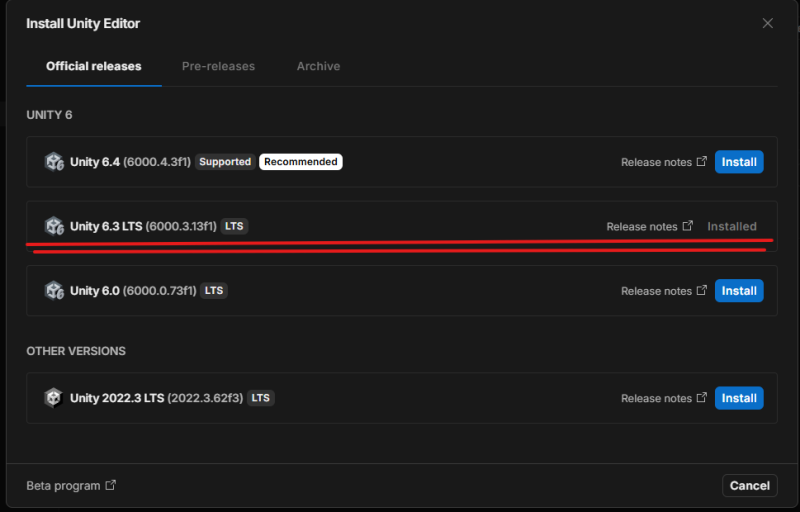Click the Install Unity Editor dialog title
Image resolution: width=800 pixels, height=512 pixels.
click(83, 23)
